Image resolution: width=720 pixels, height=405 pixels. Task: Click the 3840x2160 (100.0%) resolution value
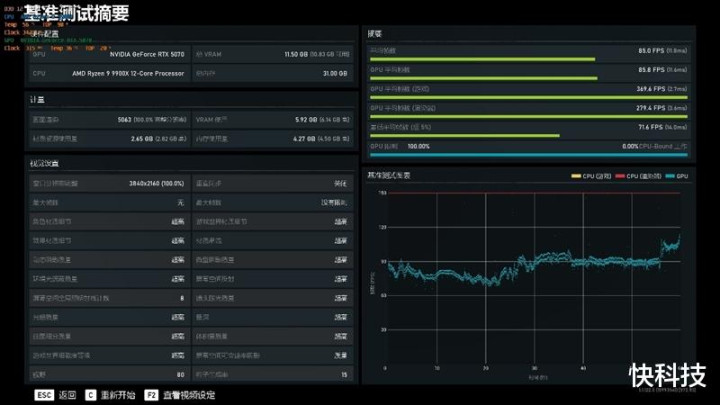pyautogui.click(x=157, y=184)
